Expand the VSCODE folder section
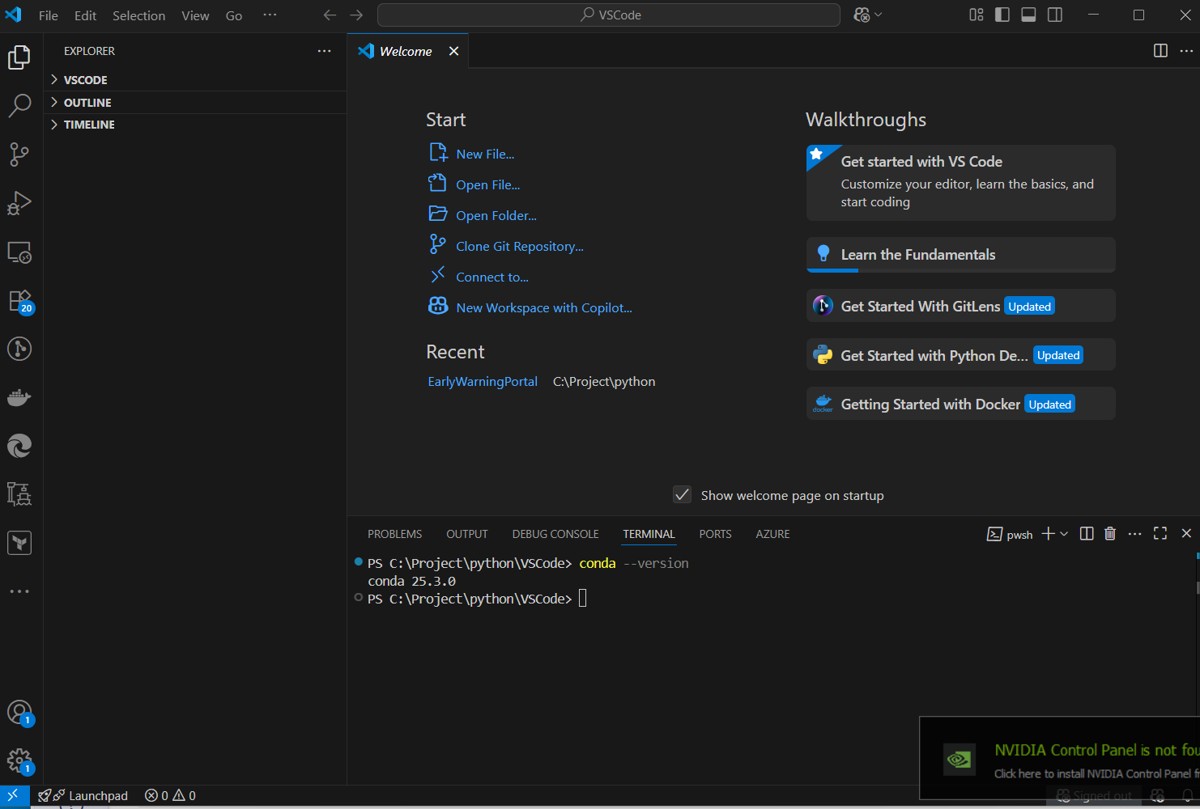1200x809 pixels. pos(85,80)
